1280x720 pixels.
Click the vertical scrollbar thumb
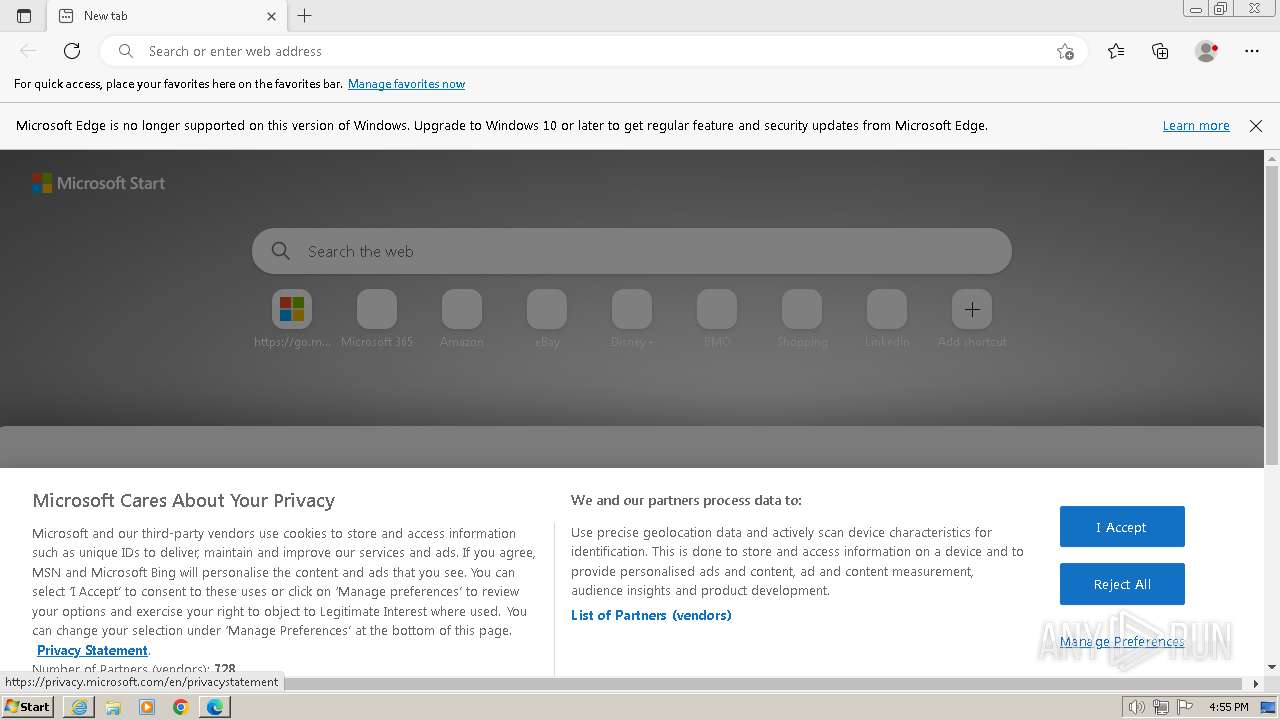click(x=1271, y=315)
